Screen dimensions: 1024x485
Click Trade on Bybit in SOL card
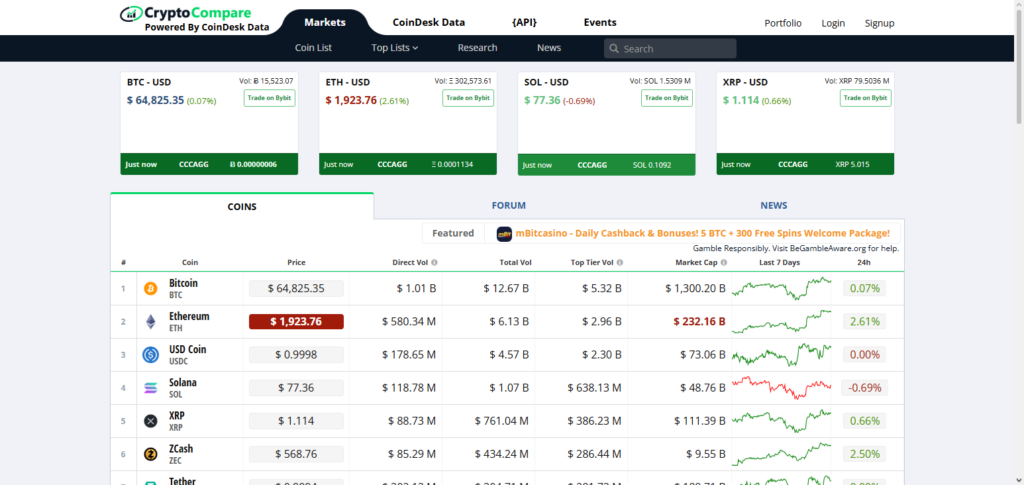click(667, 98)
